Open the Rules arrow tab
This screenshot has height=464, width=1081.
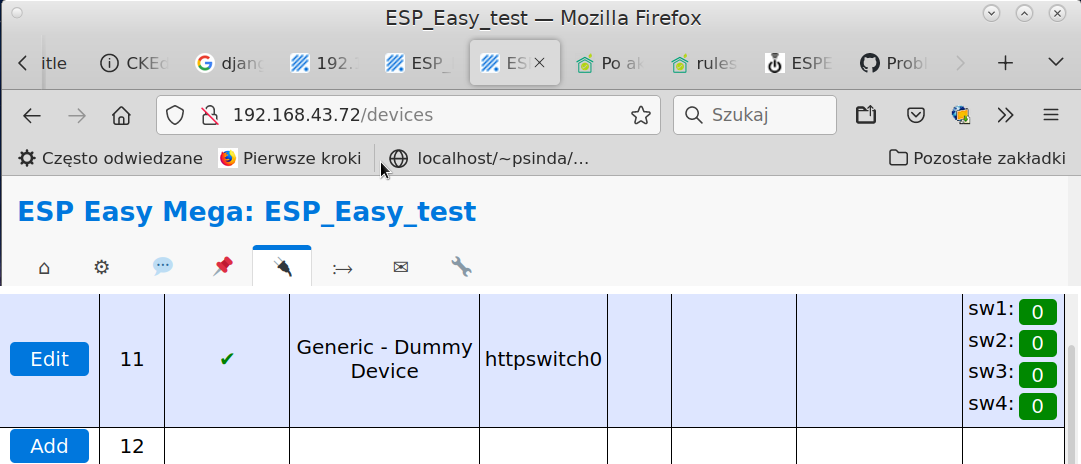[x=342, y=267]
